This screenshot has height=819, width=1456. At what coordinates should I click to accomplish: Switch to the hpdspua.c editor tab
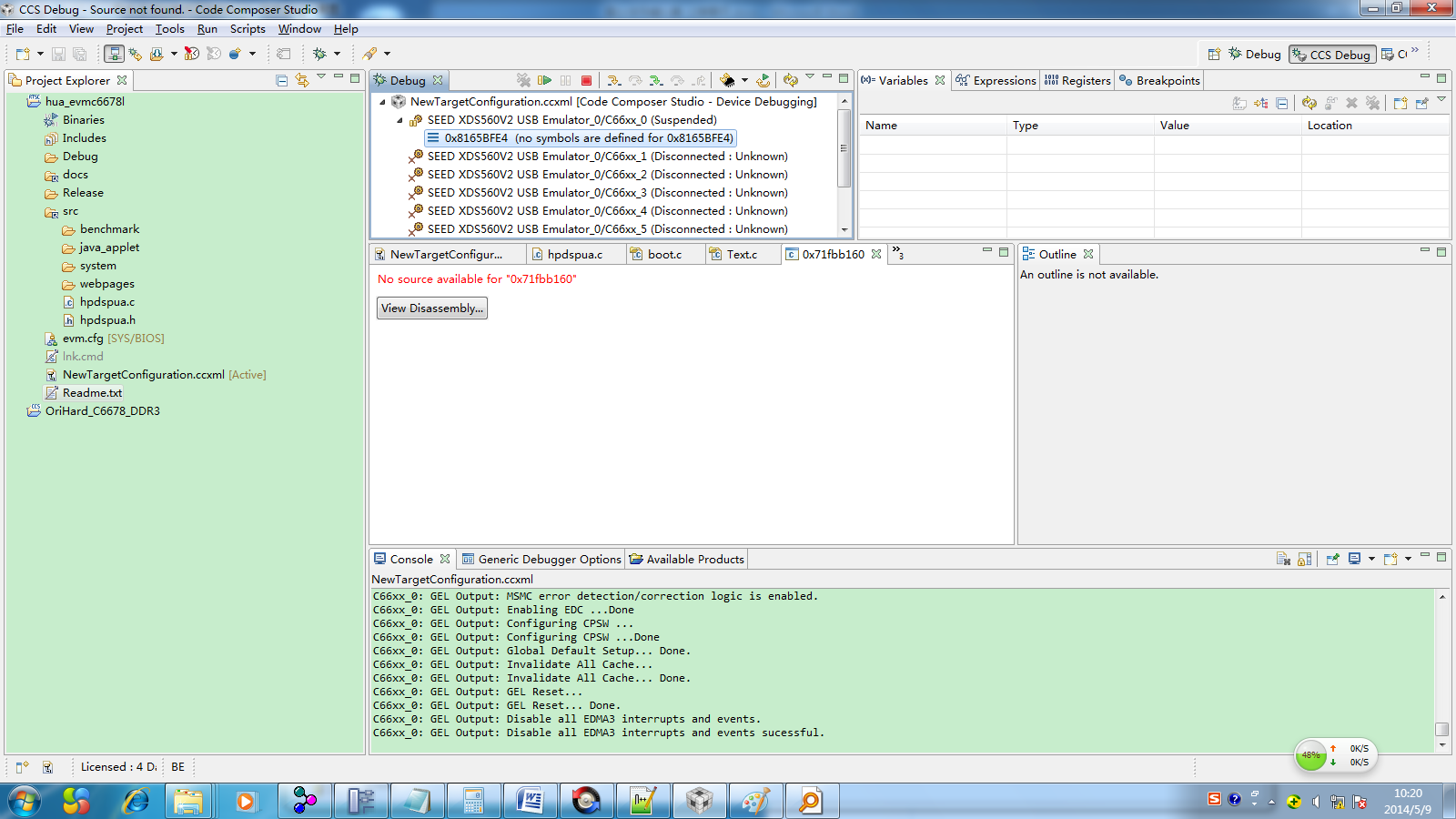(x=574, y=254)
